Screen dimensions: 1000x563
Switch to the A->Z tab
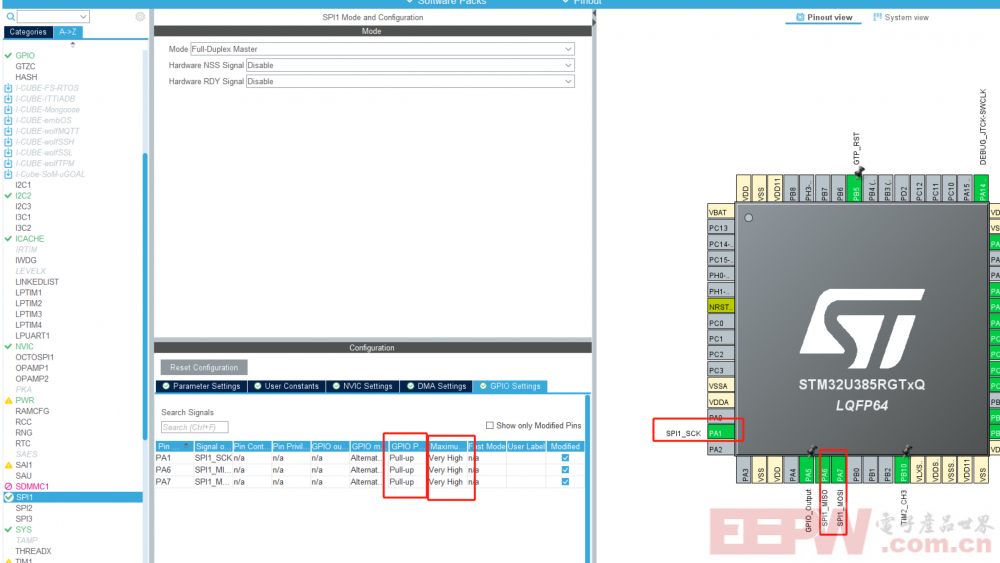[68, 32]
